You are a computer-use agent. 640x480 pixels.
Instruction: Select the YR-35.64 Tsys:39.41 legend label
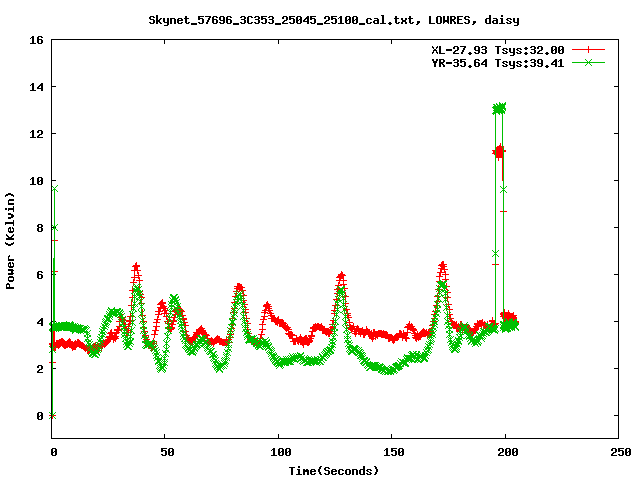497,62
